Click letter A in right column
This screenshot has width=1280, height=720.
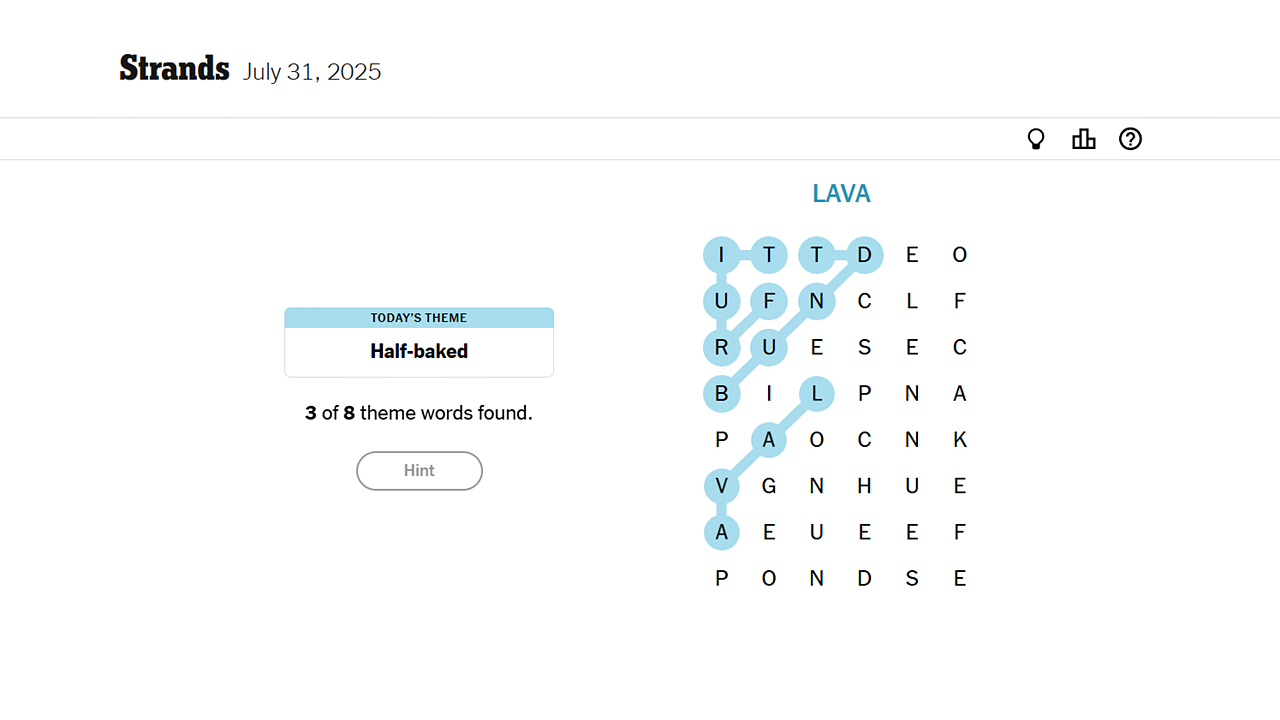tap(959, 394)
